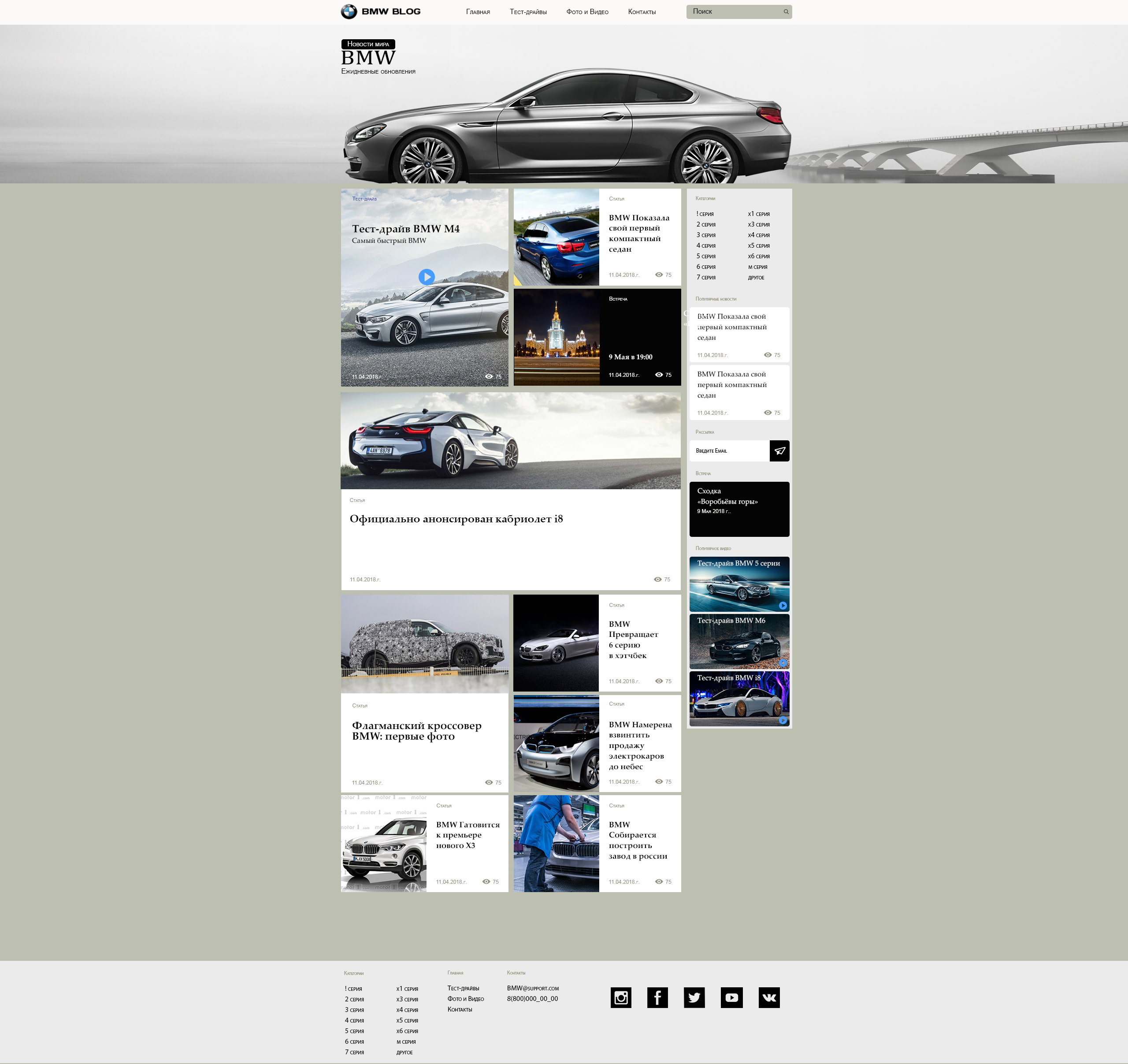Click footer email BMW@support.com
This screenshot has width=1128, height=1064.
pos(533,989)
